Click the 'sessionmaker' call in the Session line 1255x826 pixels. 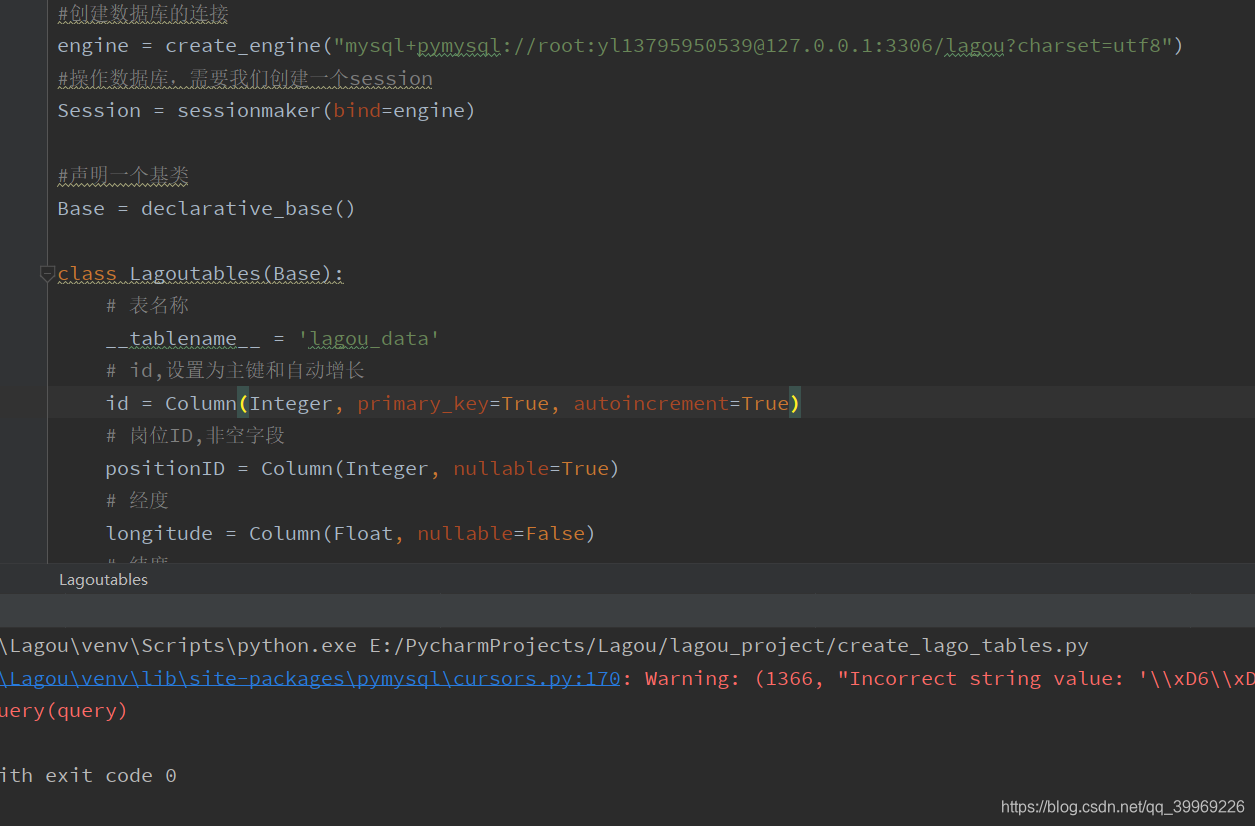(249, 111)
